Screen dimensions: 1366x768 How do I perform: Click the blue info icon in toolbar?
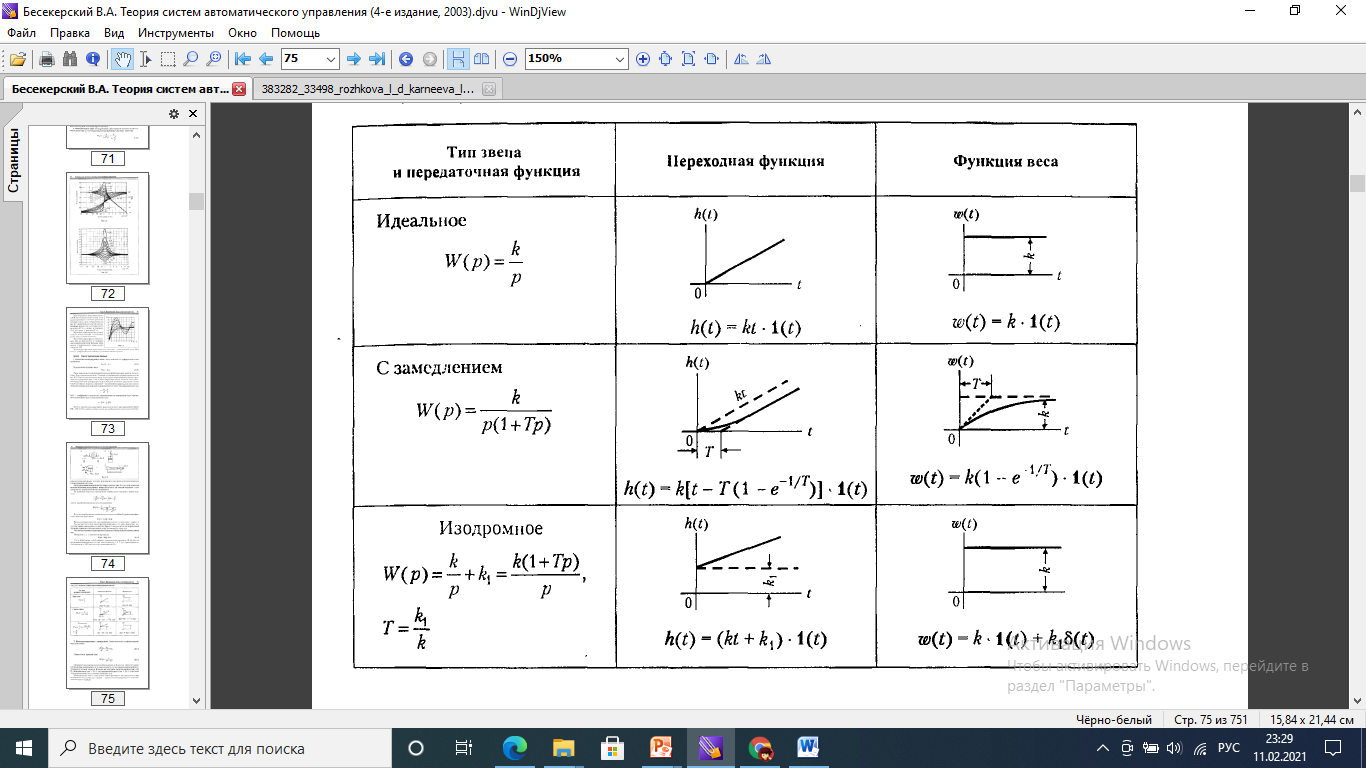pos(93,59)
